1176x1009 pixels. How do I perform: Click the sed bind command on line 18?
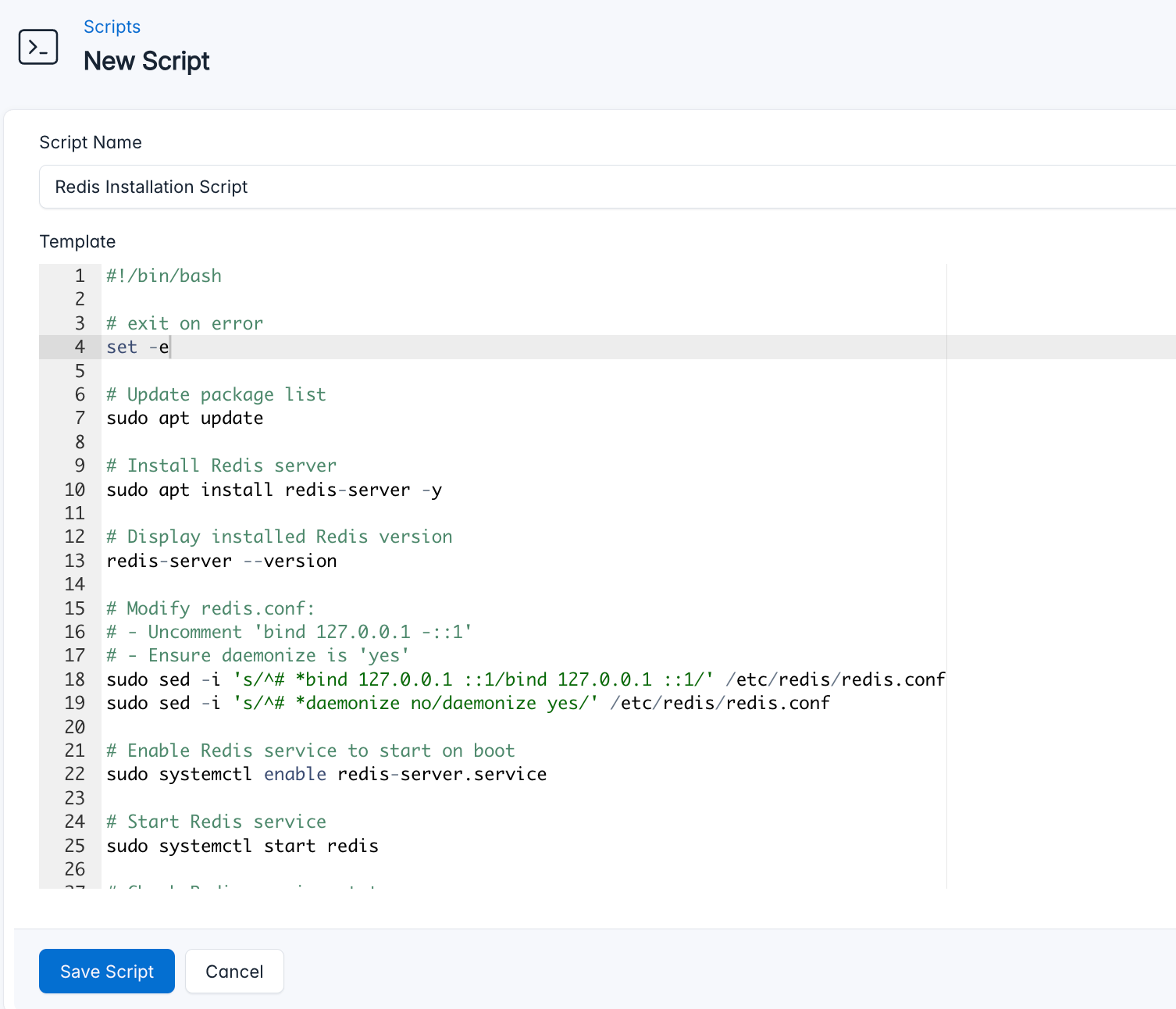469,679
